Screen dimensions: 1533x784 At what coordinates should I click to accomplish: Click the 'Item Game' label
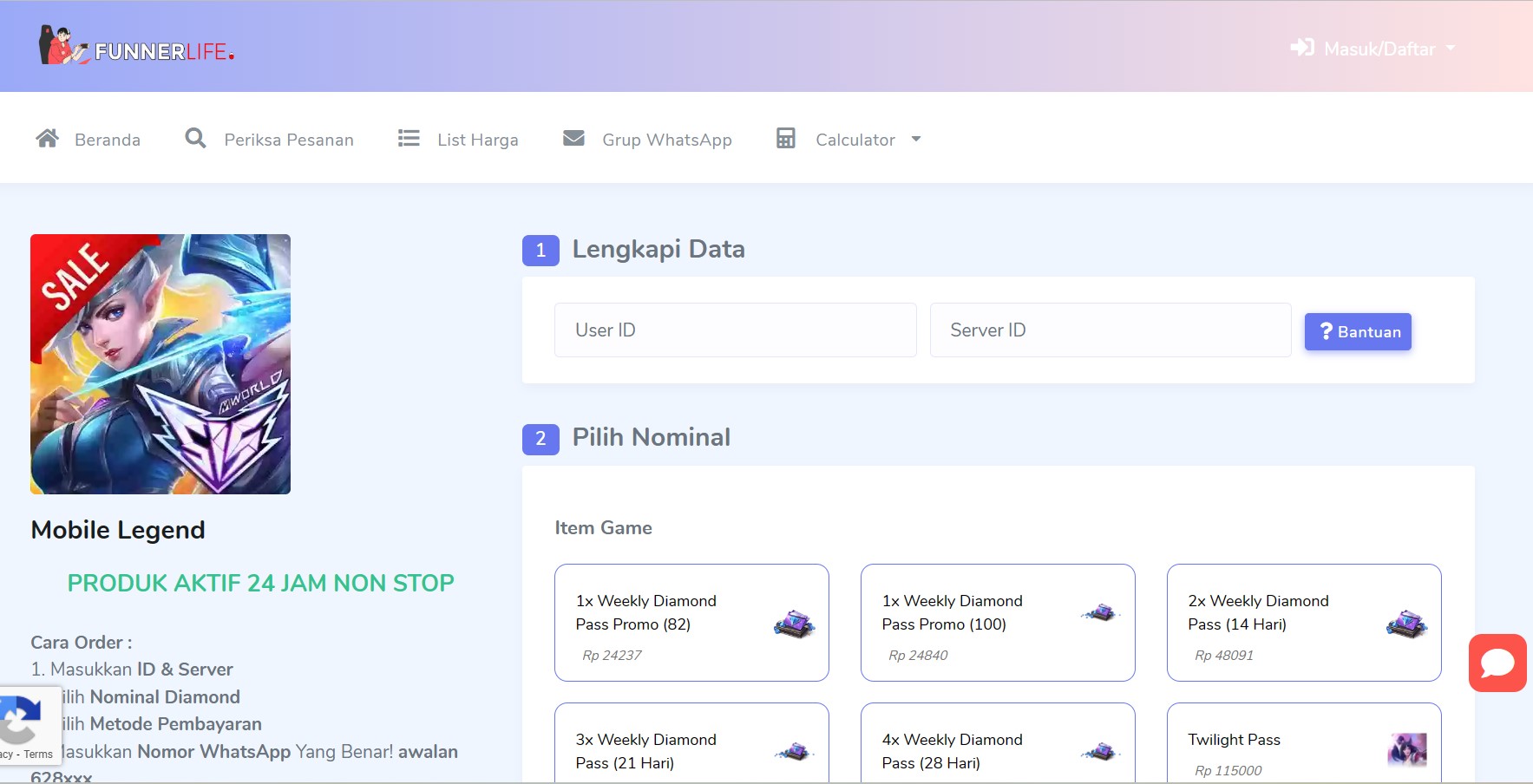(604, 528)
